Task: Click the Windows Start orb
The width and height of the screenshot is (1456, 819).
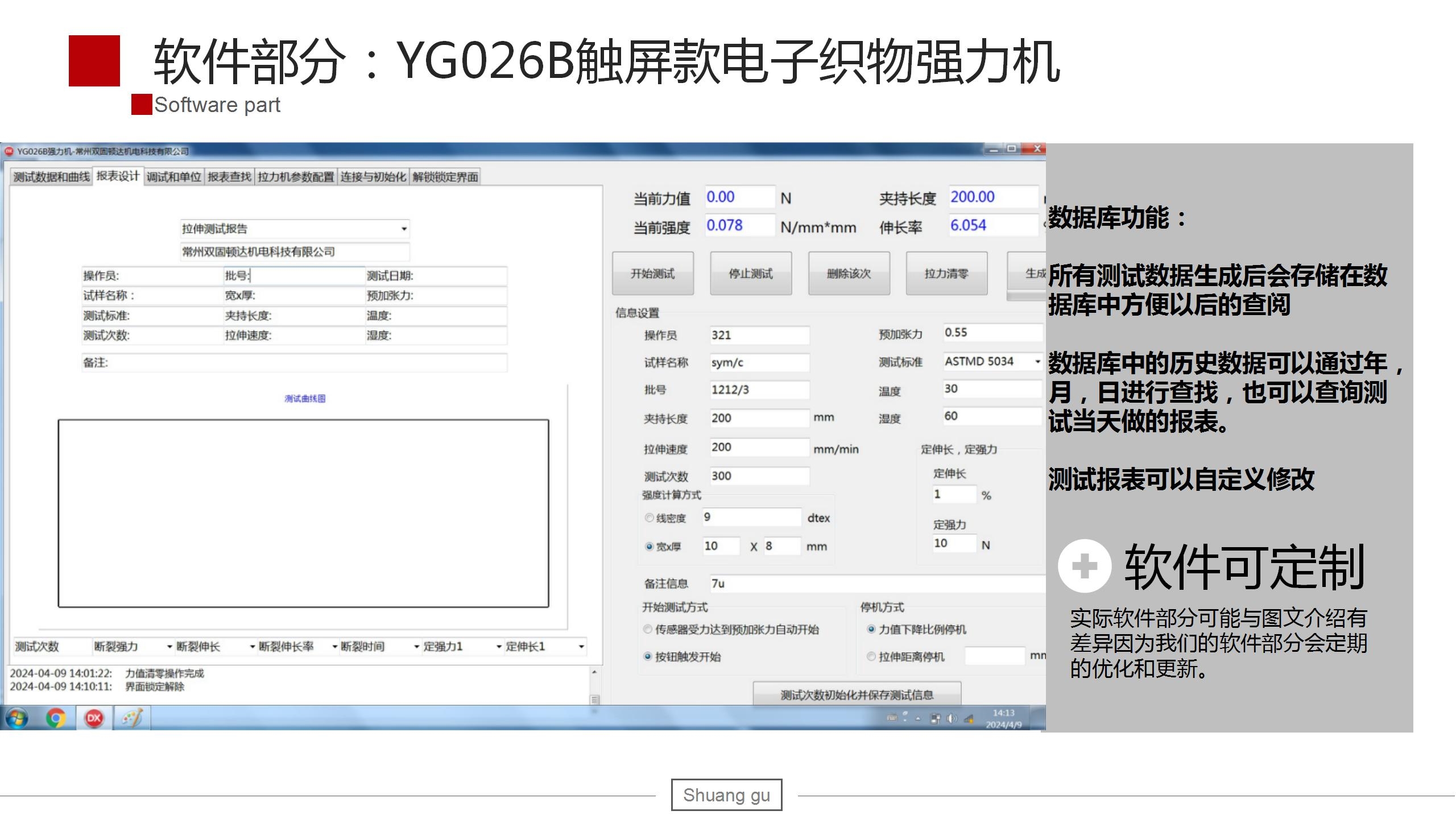Action: (x=17, y=718)
